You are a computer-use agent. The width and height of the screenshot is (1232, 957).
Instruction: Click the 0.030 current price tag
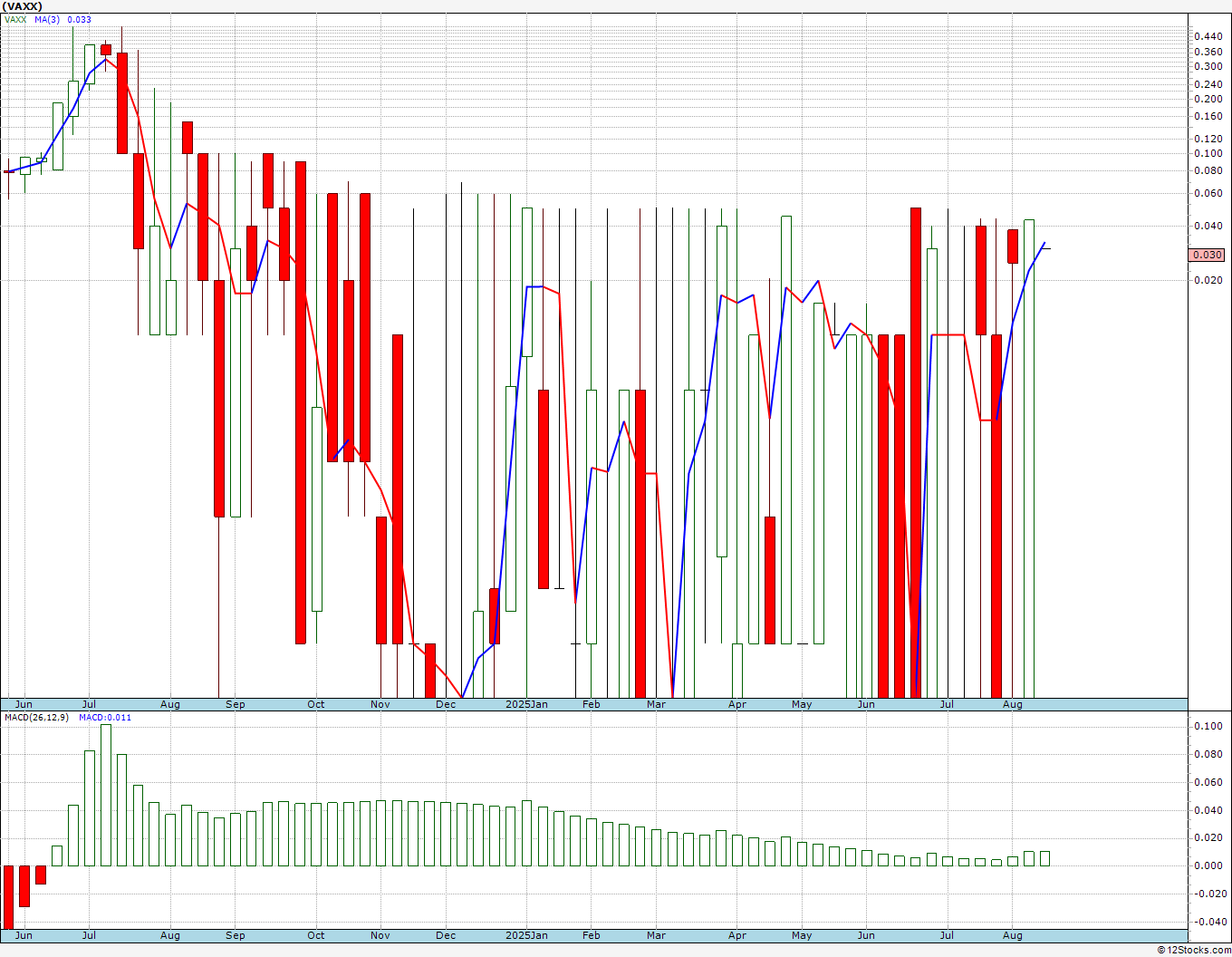pos(1207,256)
